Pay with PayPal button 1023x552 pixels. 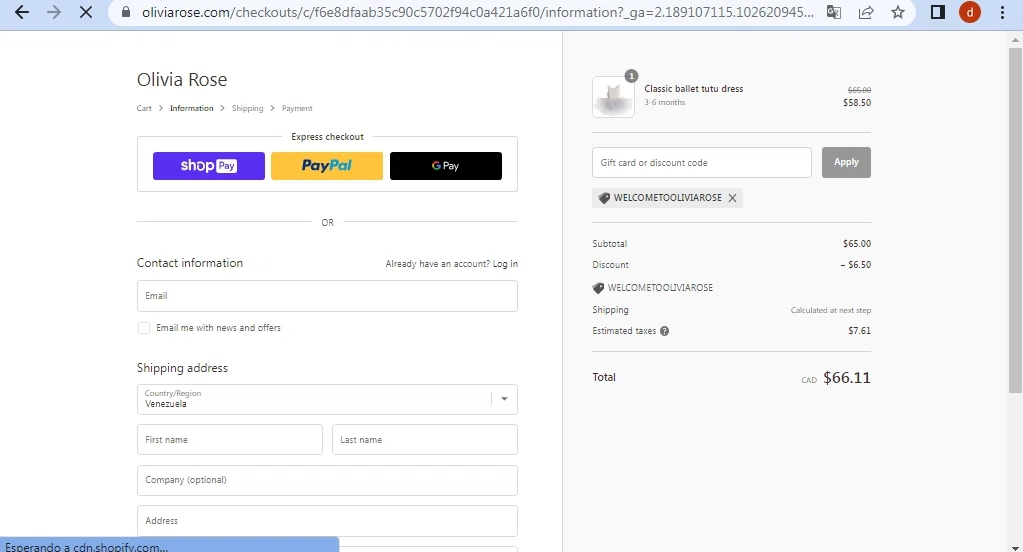click(x=327, y=166)
